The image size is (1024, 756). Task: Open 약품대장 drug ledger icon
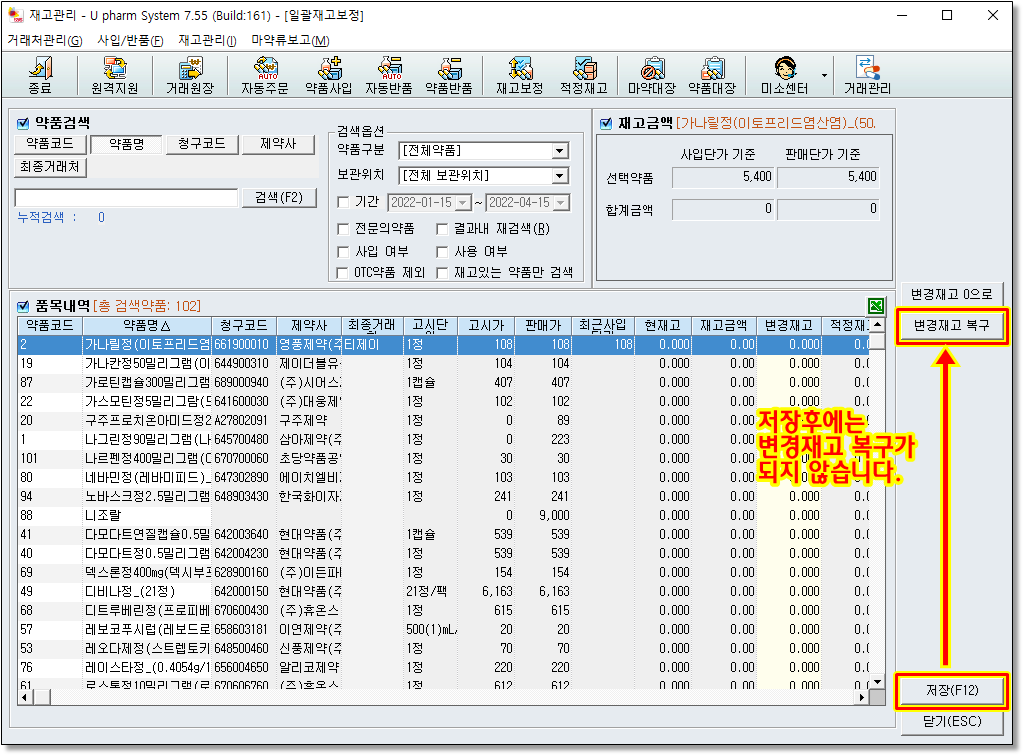point(712,76)
